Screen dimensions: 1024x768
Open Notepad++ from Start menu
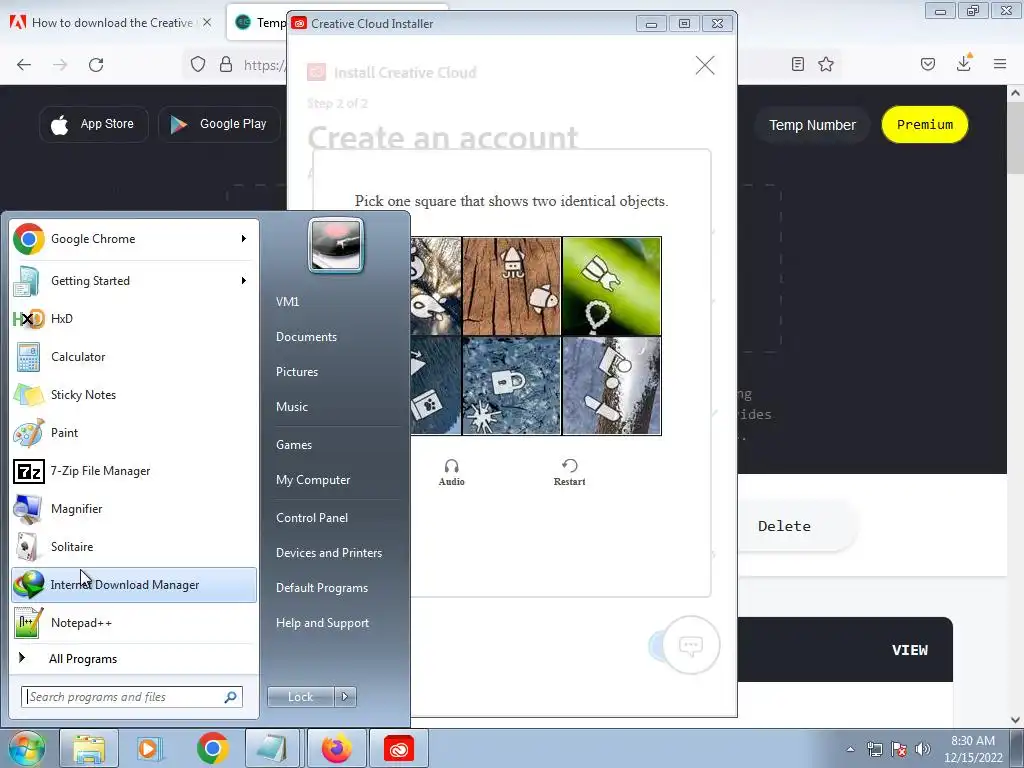pyautogui.click(x=134, y=622)
